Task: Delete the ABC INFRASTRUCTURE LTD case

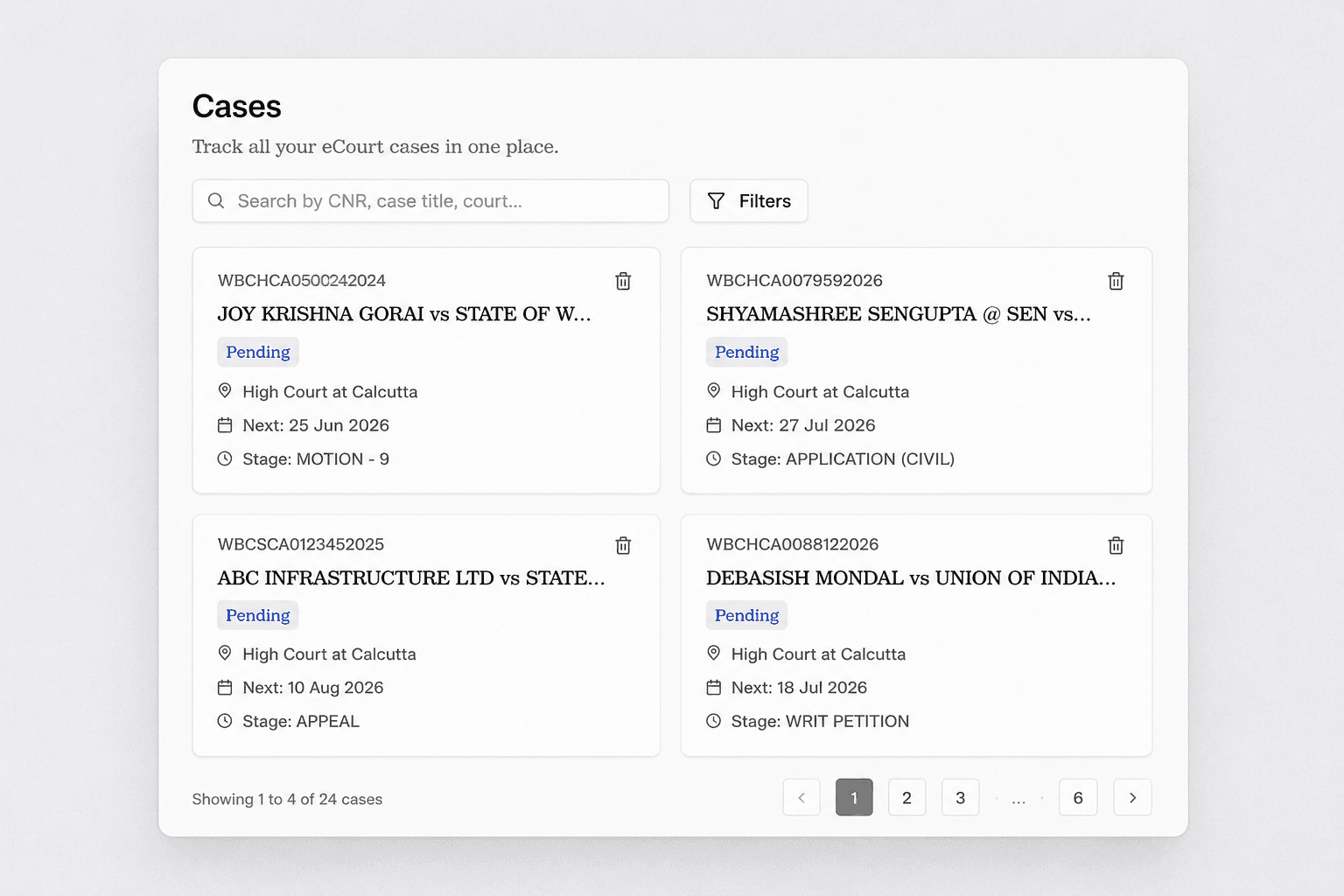Action: pos(623,545)
